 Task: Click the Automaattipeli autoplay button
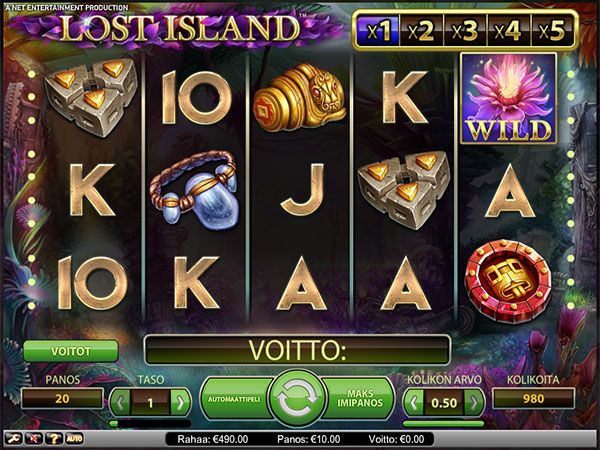pos(235,398)
